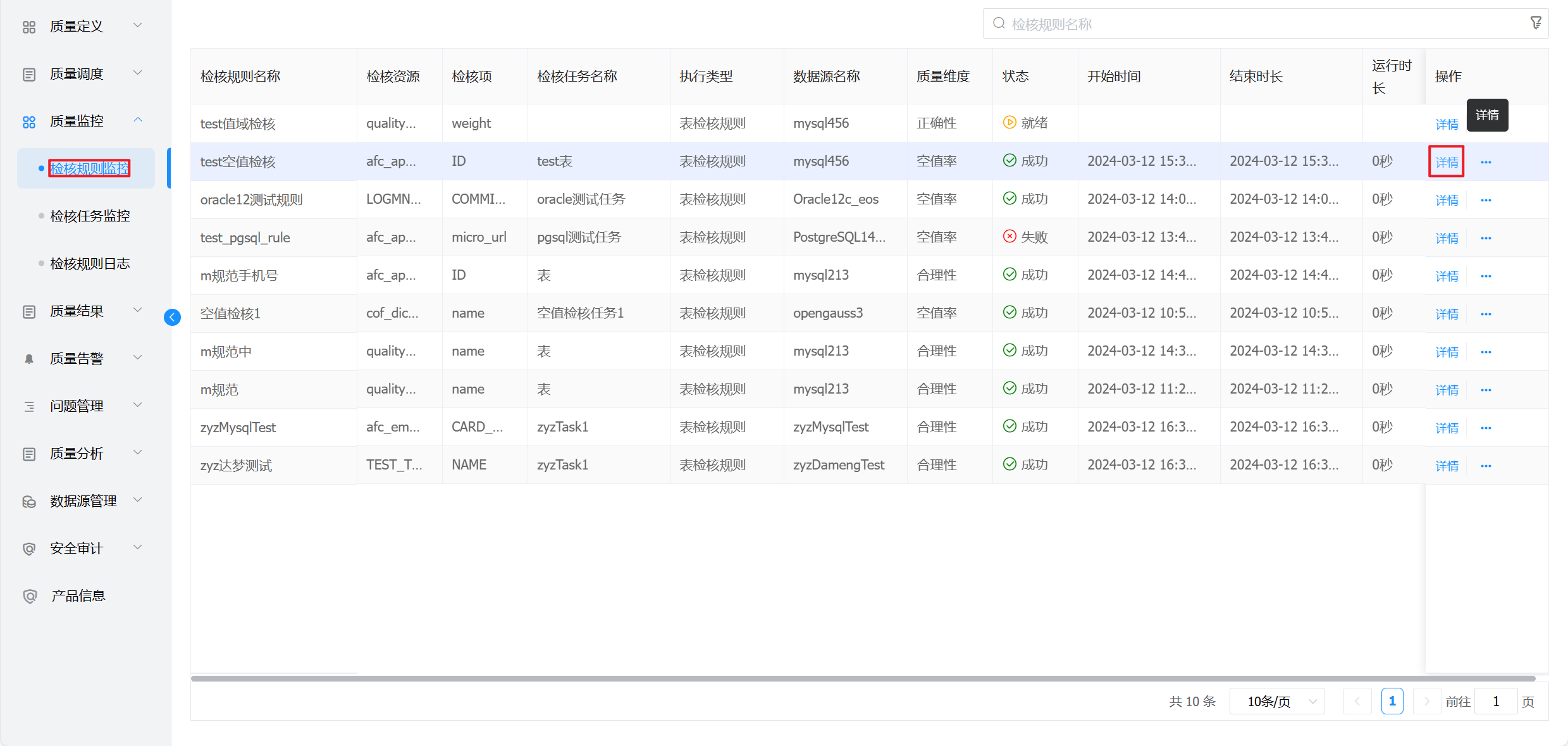Open more actions for test_pgsql_rule row
The height and width of the screenshot is (746, 1568).
tap(1486, 238)
